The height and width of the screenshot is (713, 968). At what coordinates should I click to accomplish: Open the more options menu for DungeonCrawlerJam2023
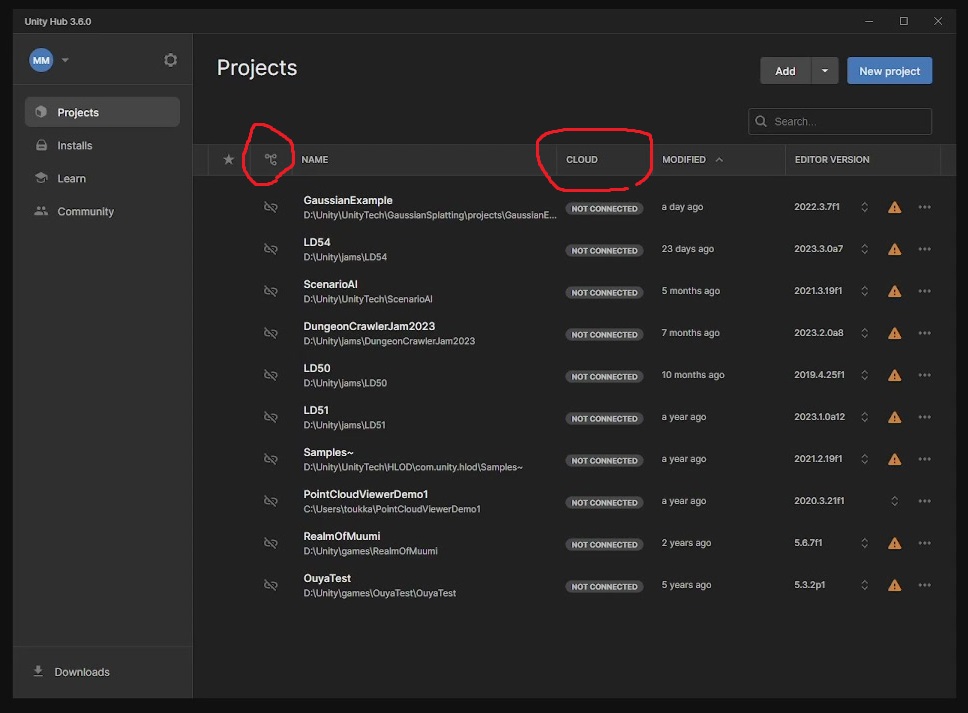[x=924, y=333]
